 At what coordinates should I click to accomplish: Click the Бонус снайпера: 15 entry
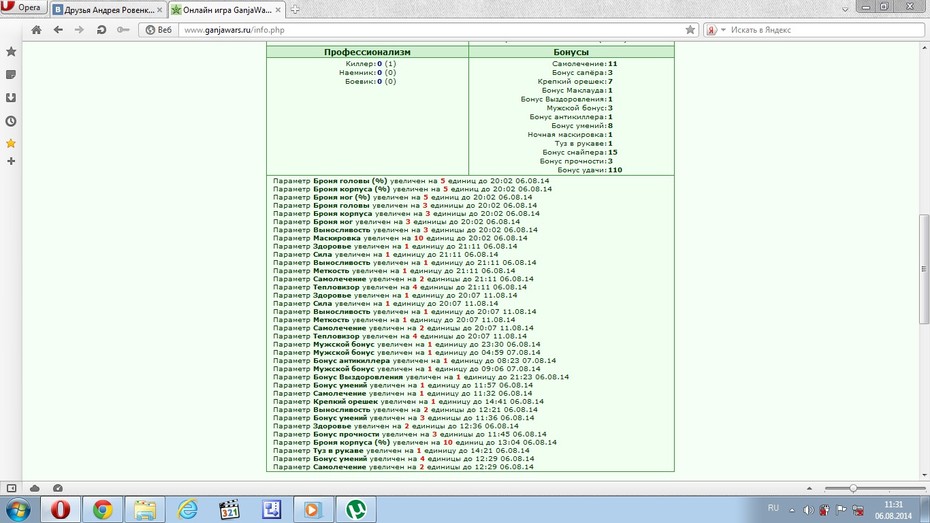[x=580, y=152]
